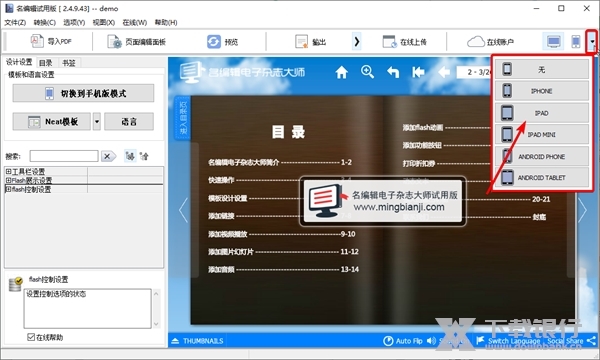Go to first page icon in flipbook
The image size is (600, 360).
click(x=418, y=72)
